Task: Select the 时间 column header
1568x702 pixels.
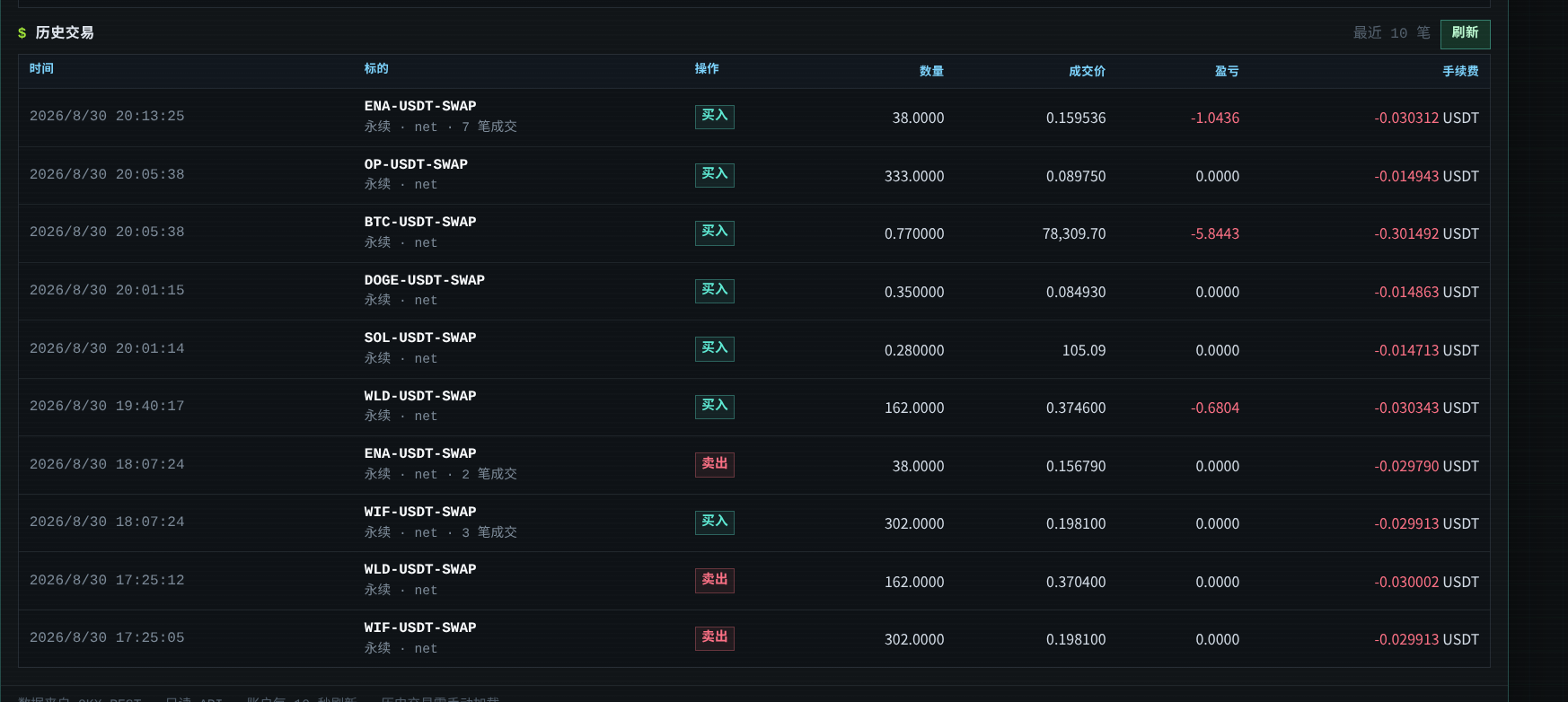Action: (x=41, y=69)
